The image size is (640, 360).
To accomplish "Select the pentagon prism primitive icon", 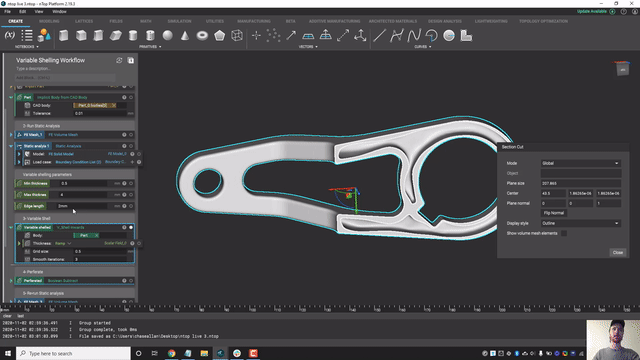I will point(220,36).
